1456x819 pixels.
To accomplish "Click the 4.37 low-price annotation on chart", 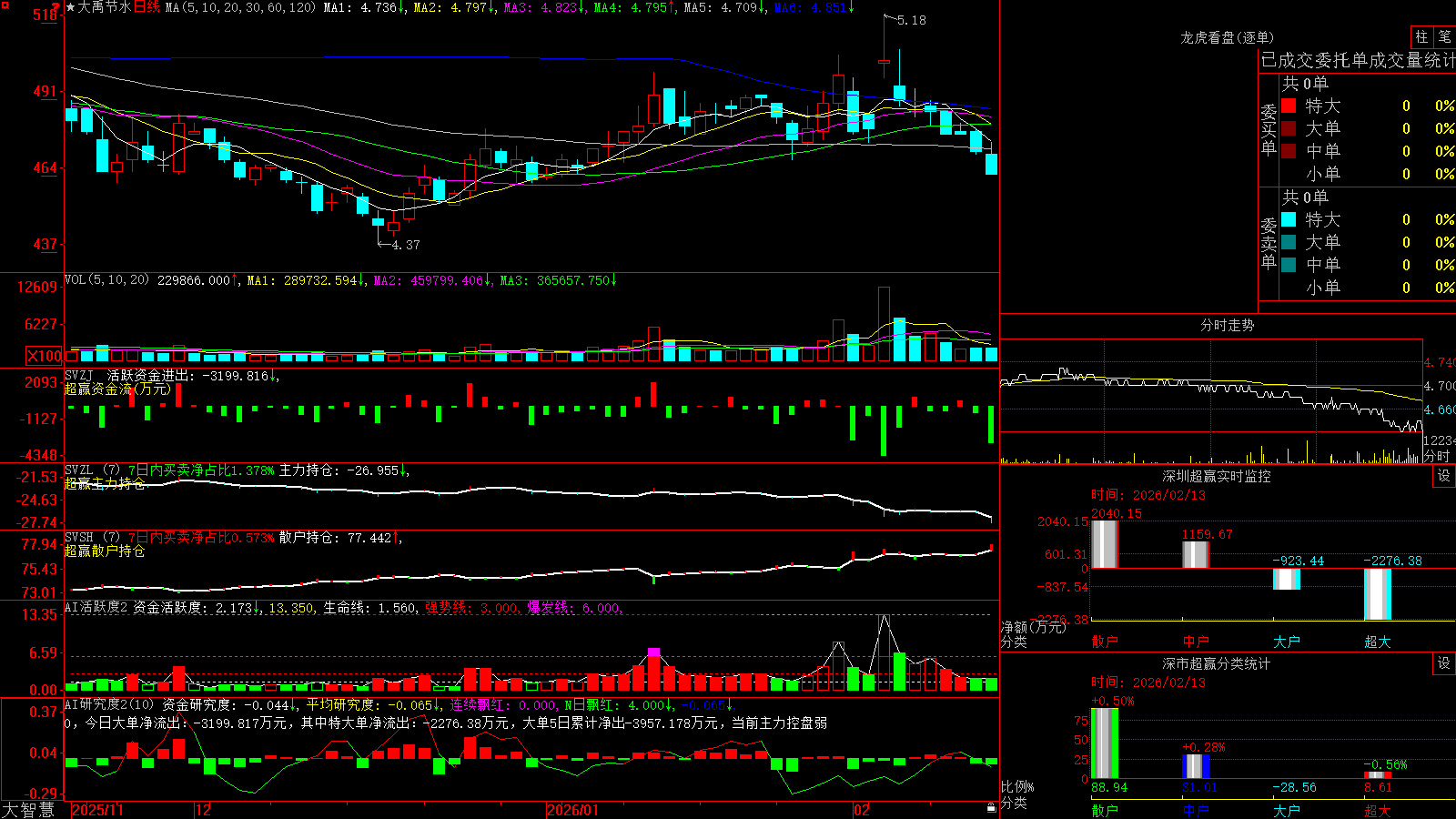I will click(x=406, y=245).
